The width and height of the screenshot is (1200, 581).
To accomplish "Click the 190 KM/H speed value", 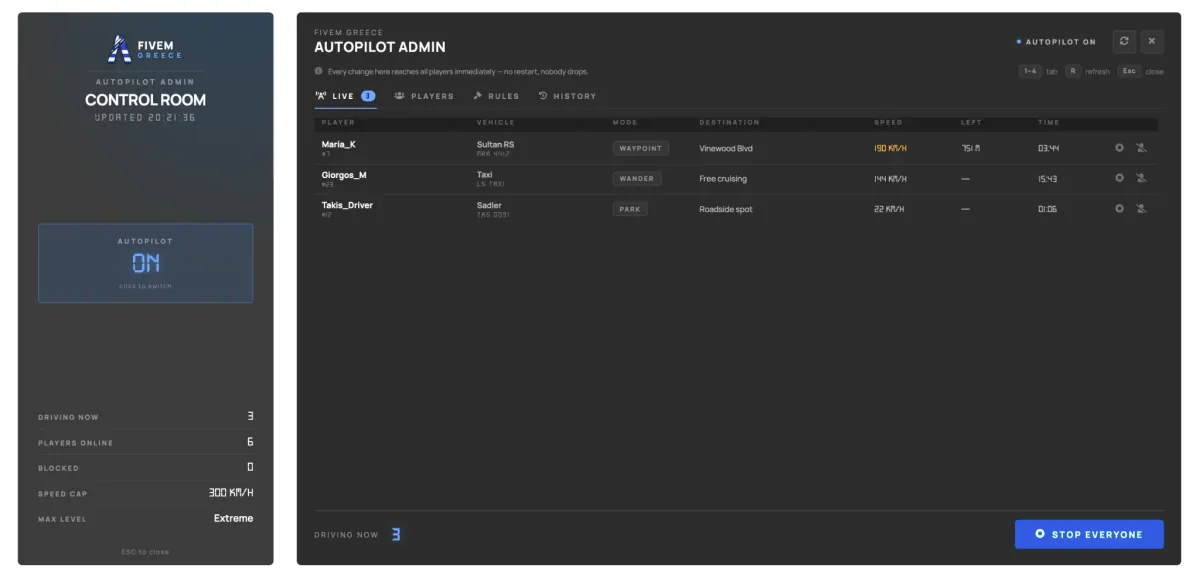I will coord(890,148).
